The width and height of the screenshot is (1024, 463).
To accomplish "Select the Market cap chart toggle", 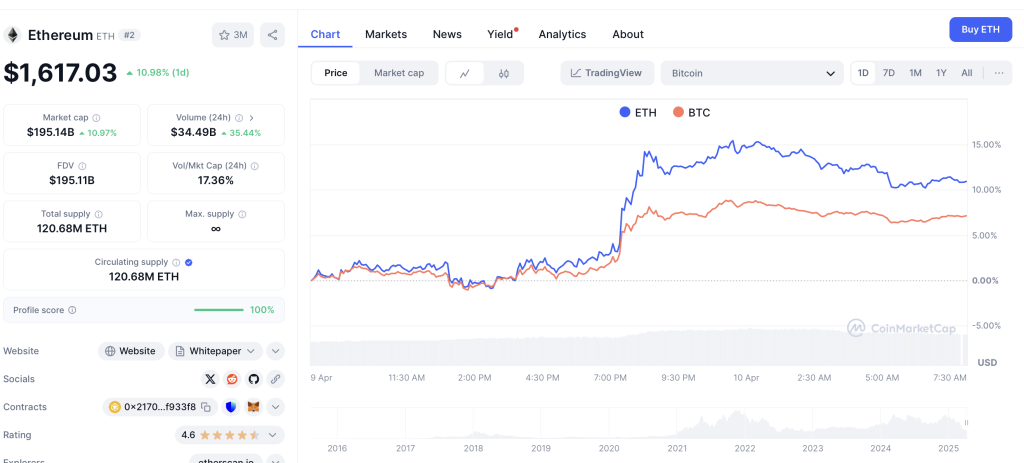I will pyautogui.click(x=399, y=73).
